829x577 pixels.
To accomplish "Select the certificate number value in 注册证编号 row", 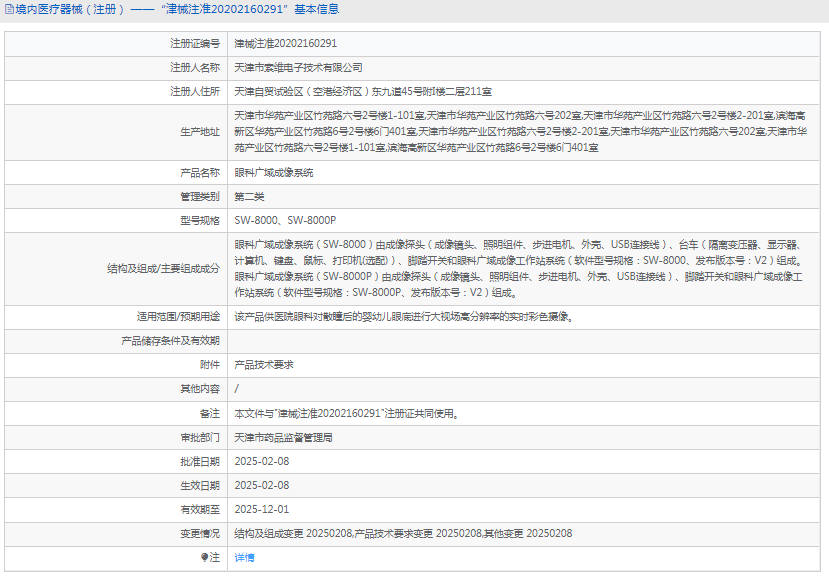I will (x=285, y=43).
